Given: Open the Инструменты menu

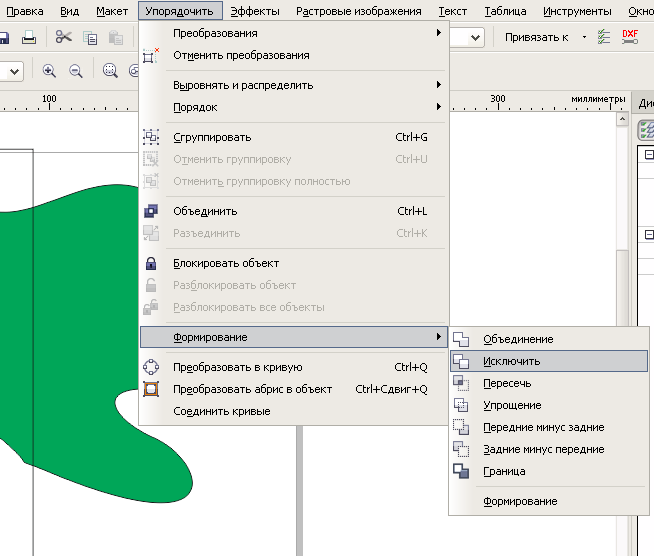Looking at the screenshot, I should pos(577,11).
